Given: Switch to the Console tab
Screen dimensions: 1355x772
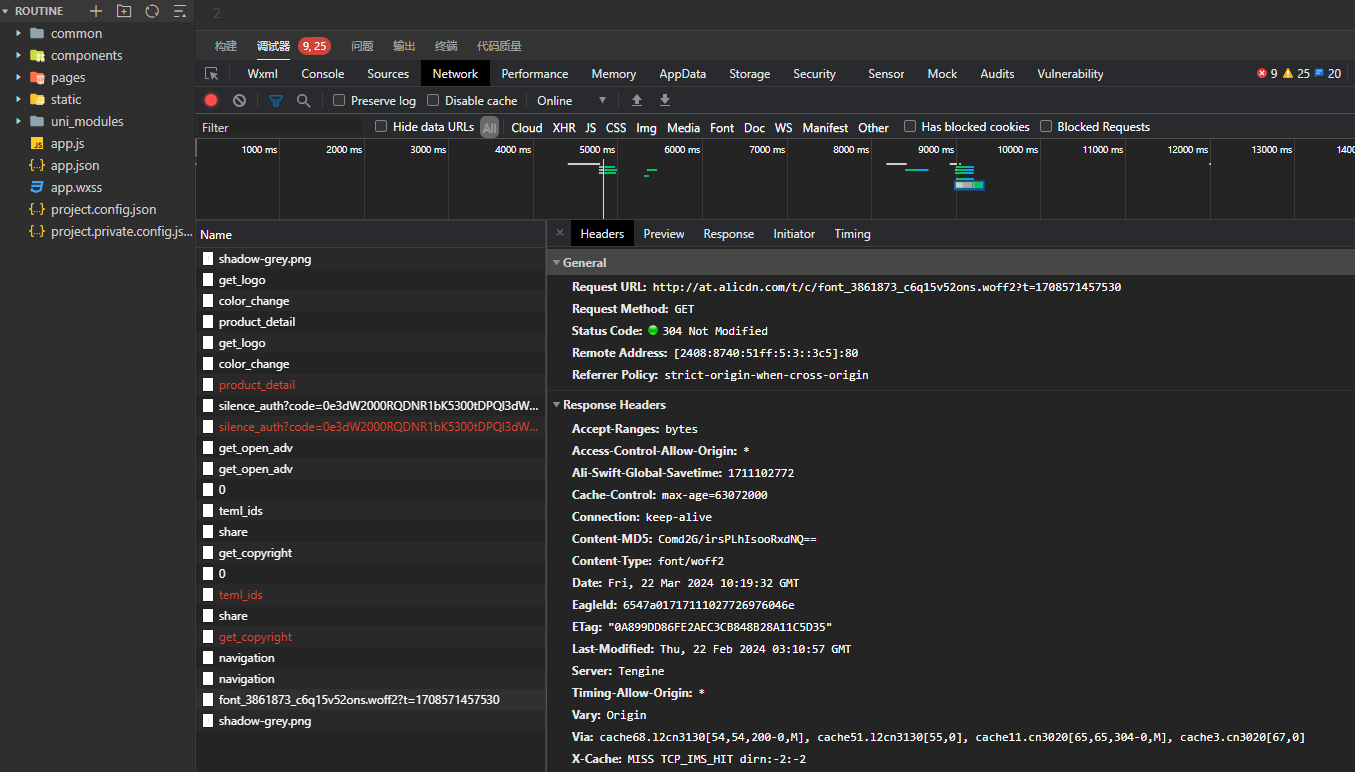Looking at the screenshot, I should pyautogui.click(x=323, y=74).
